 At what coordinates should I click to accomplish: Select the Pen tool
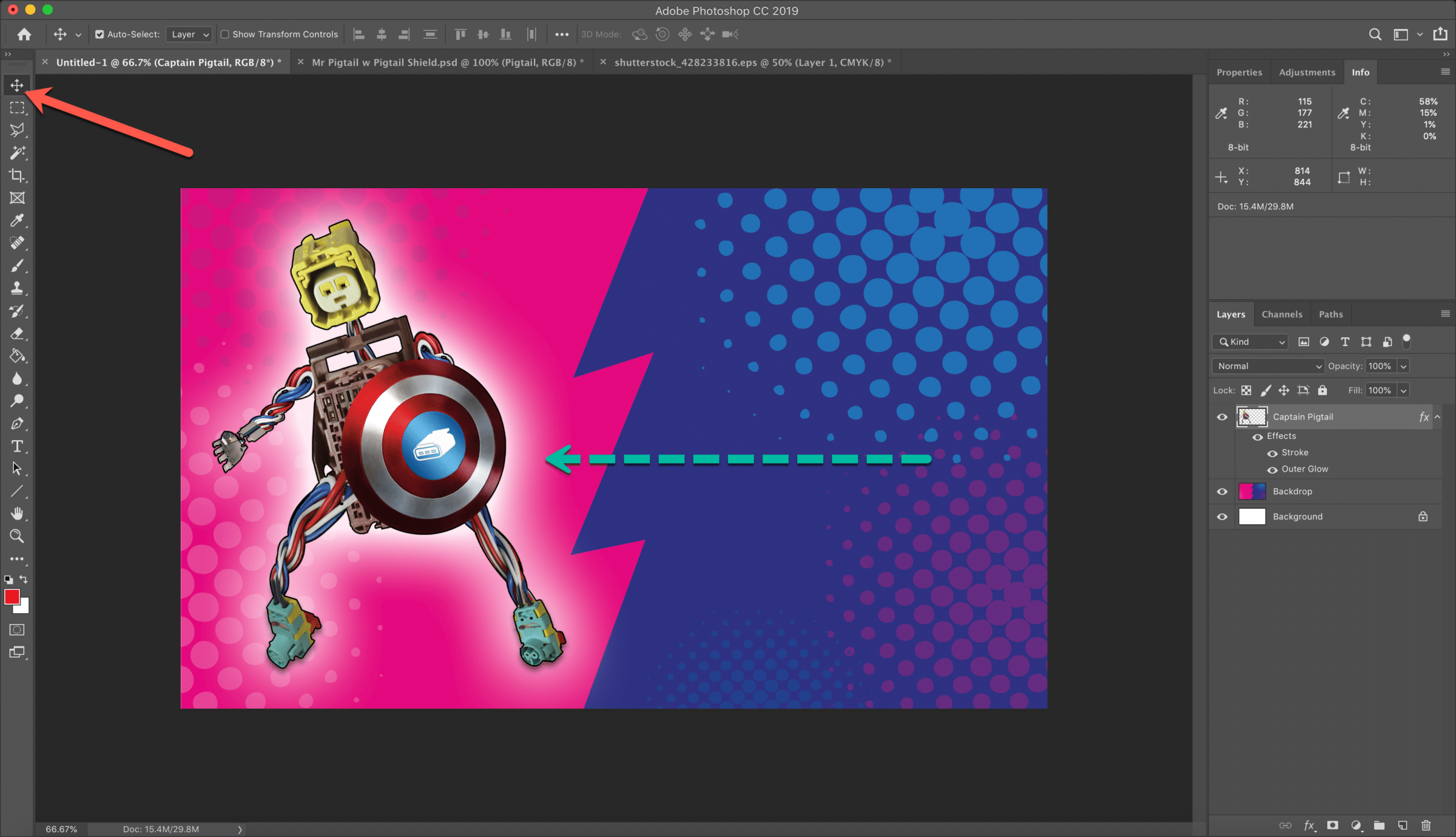coord(17,424)
